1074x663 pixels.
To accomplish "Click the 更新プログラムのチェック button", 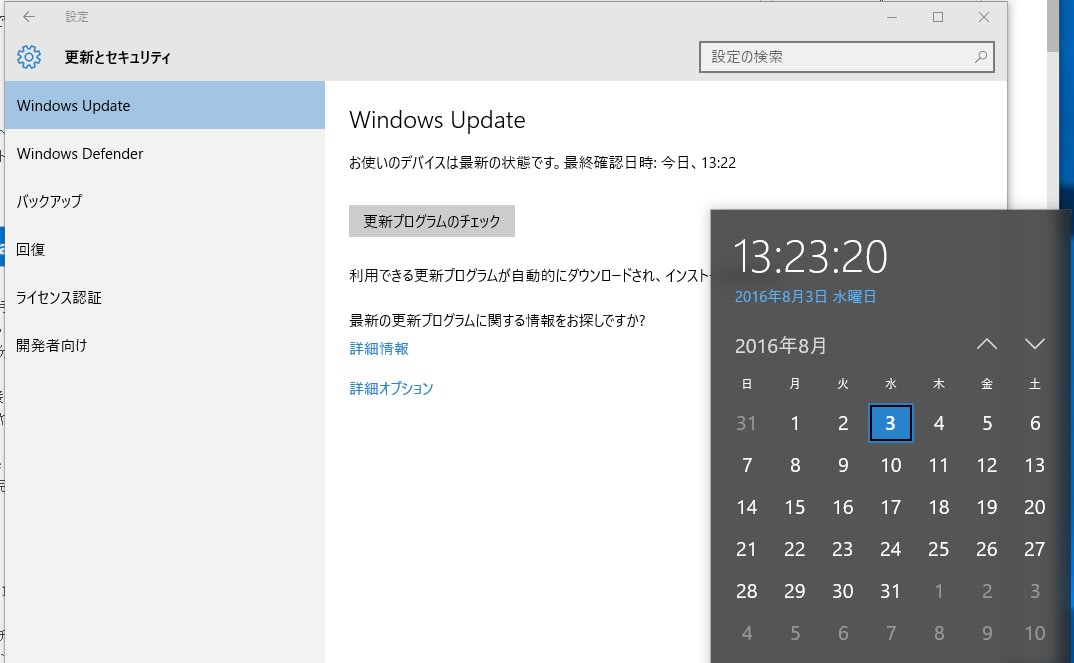I will tap(432, 221).
